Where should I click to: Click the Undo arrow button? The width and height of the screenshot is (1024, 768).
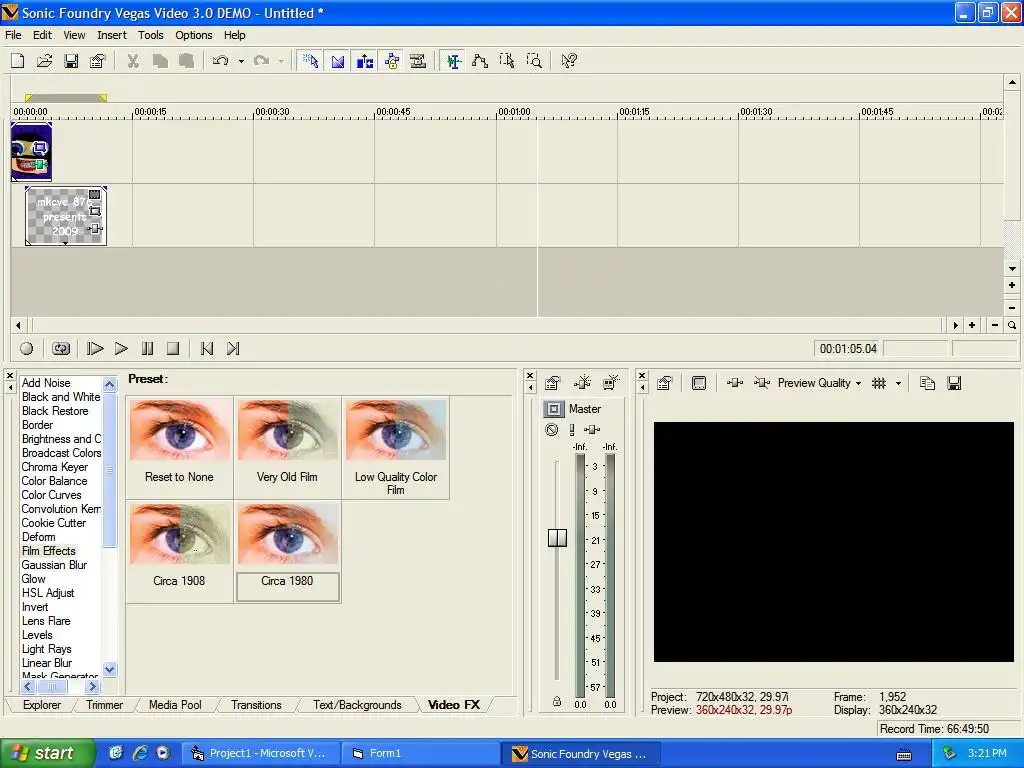click(x=221, y=61)
